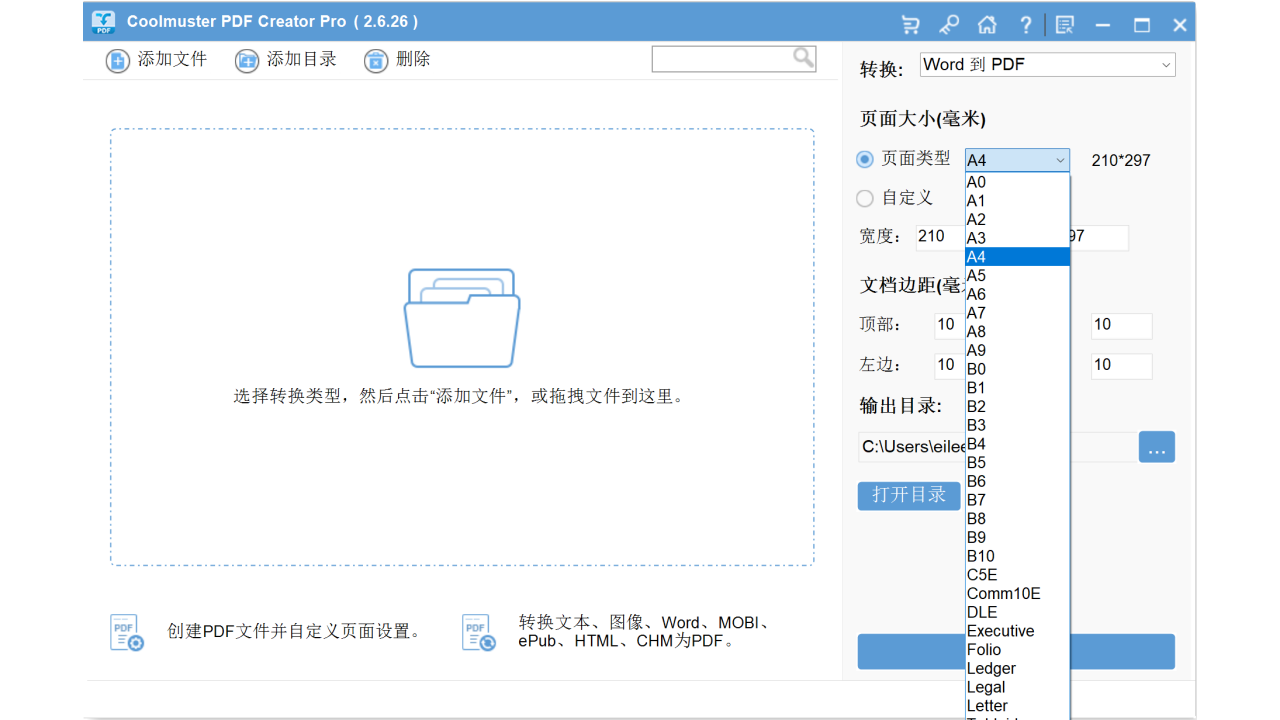The height and width of the screenshot is (720, 1280).
Task: Click the question mark help icon
Action: point(1024,23)
